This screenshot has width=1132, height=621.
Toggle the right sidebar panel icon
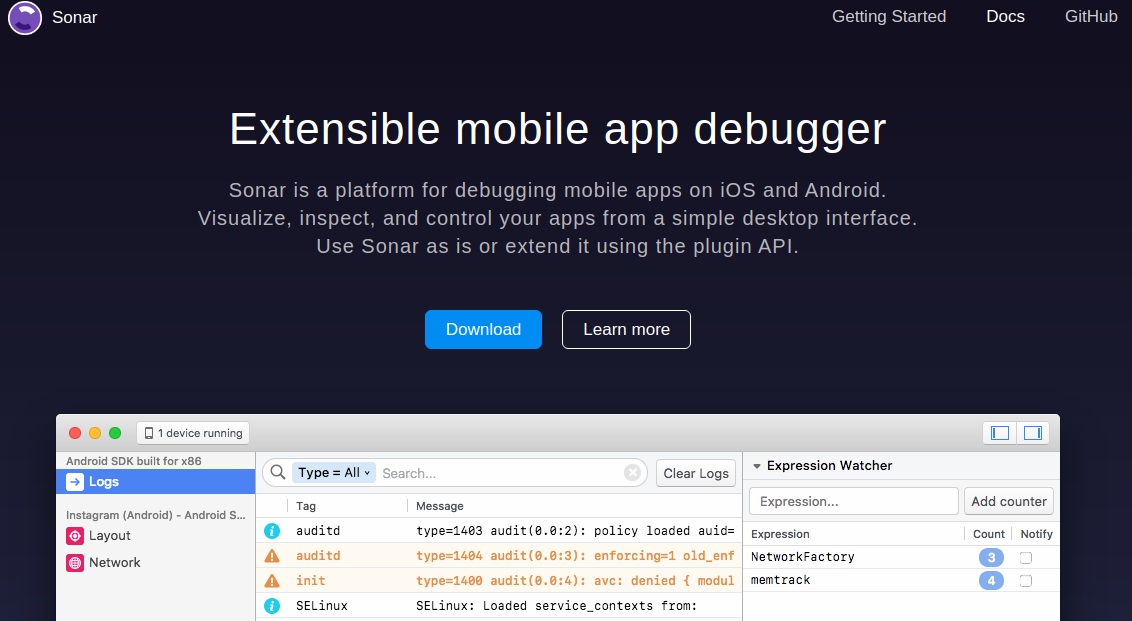[1033, 433]
